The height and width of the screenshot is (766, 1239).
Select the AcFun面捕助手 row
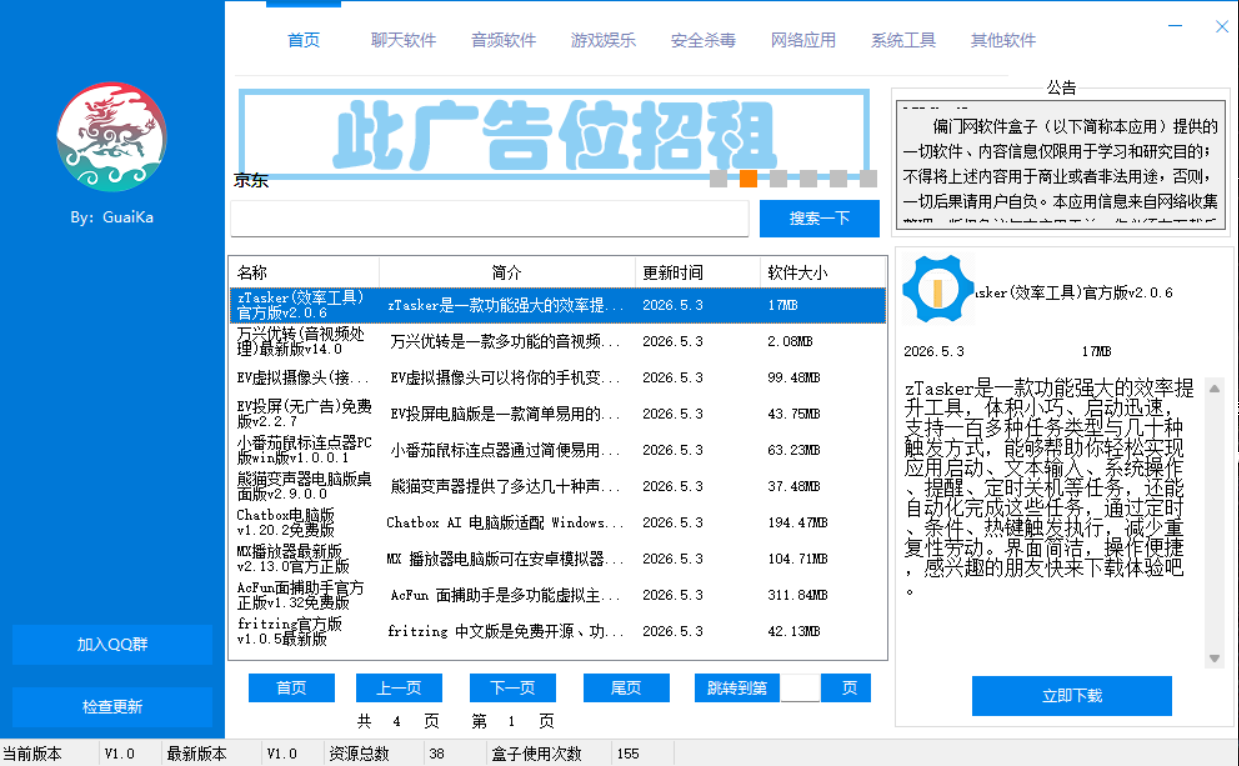[x=558, y=595]
